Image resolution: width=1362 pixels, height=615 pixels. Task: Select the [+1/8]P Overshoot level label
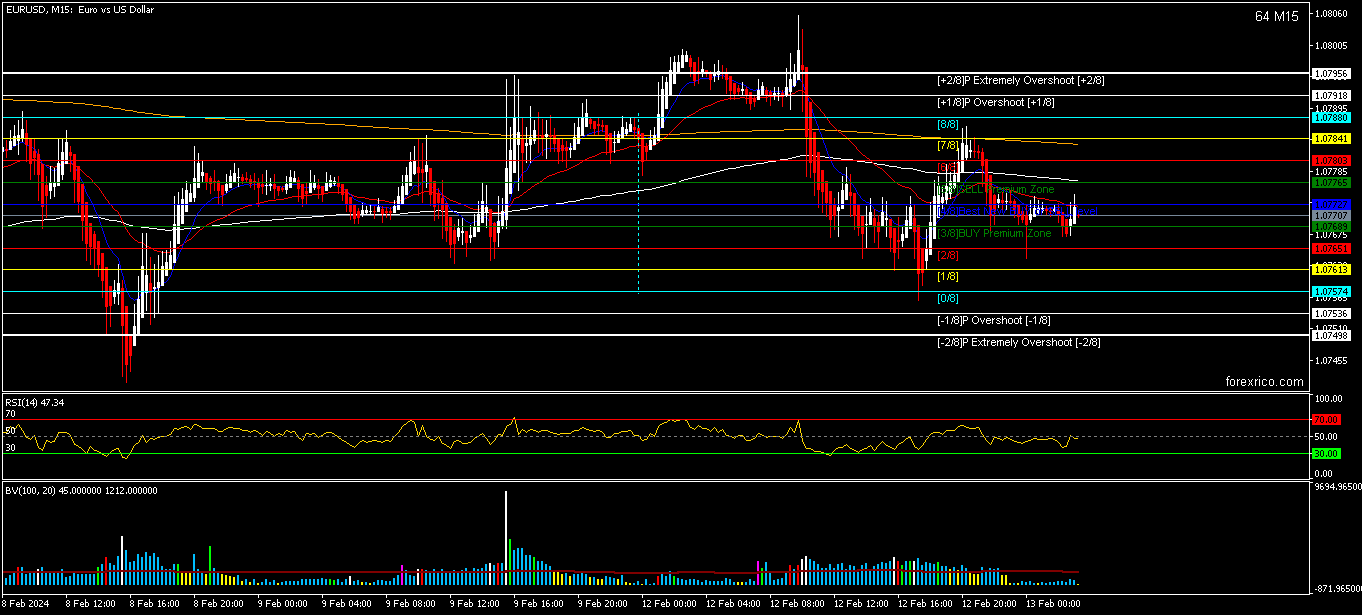(995, 102)
